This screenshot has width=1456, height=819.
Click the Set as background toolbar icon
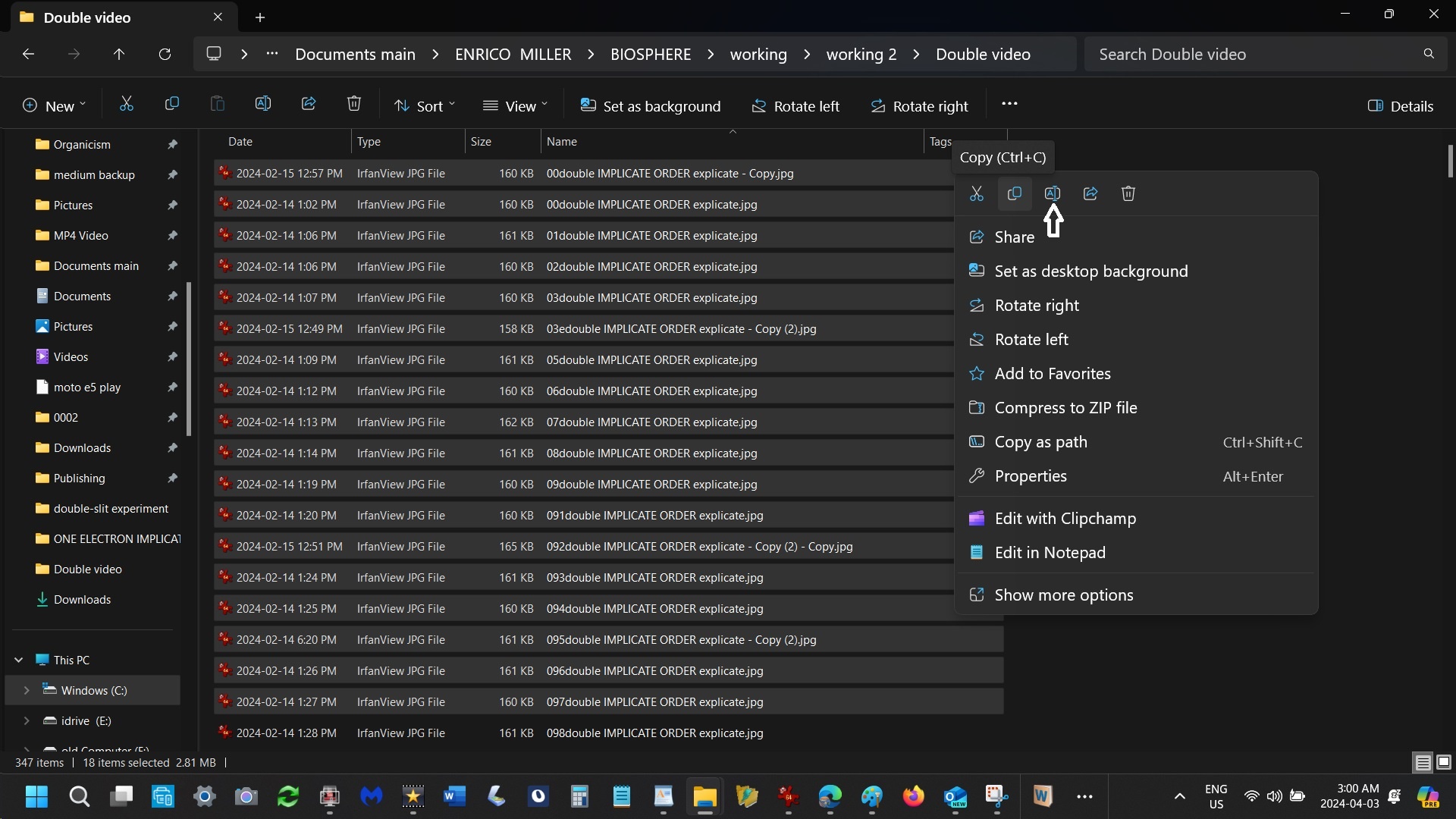click(589, 105)
